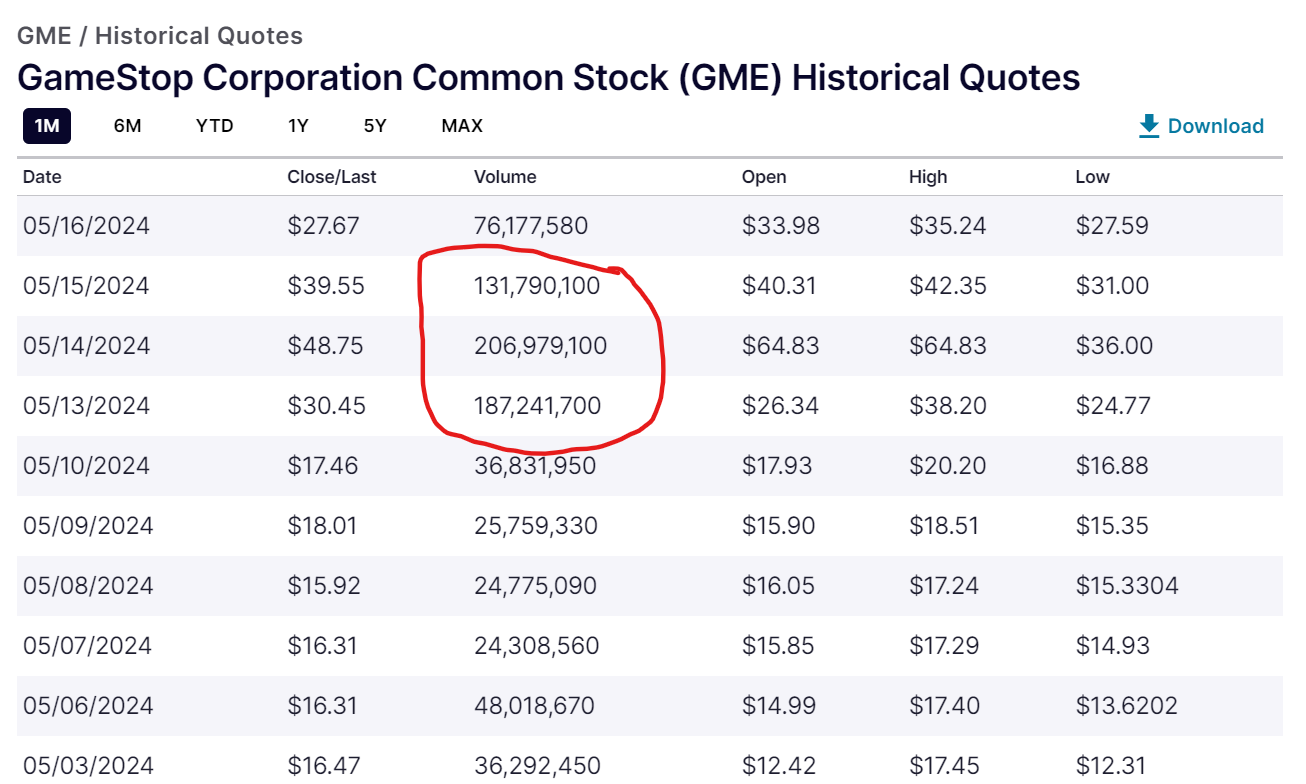Switch to the 5Y range tab
1306x784 pixels.
pos(375,126)
